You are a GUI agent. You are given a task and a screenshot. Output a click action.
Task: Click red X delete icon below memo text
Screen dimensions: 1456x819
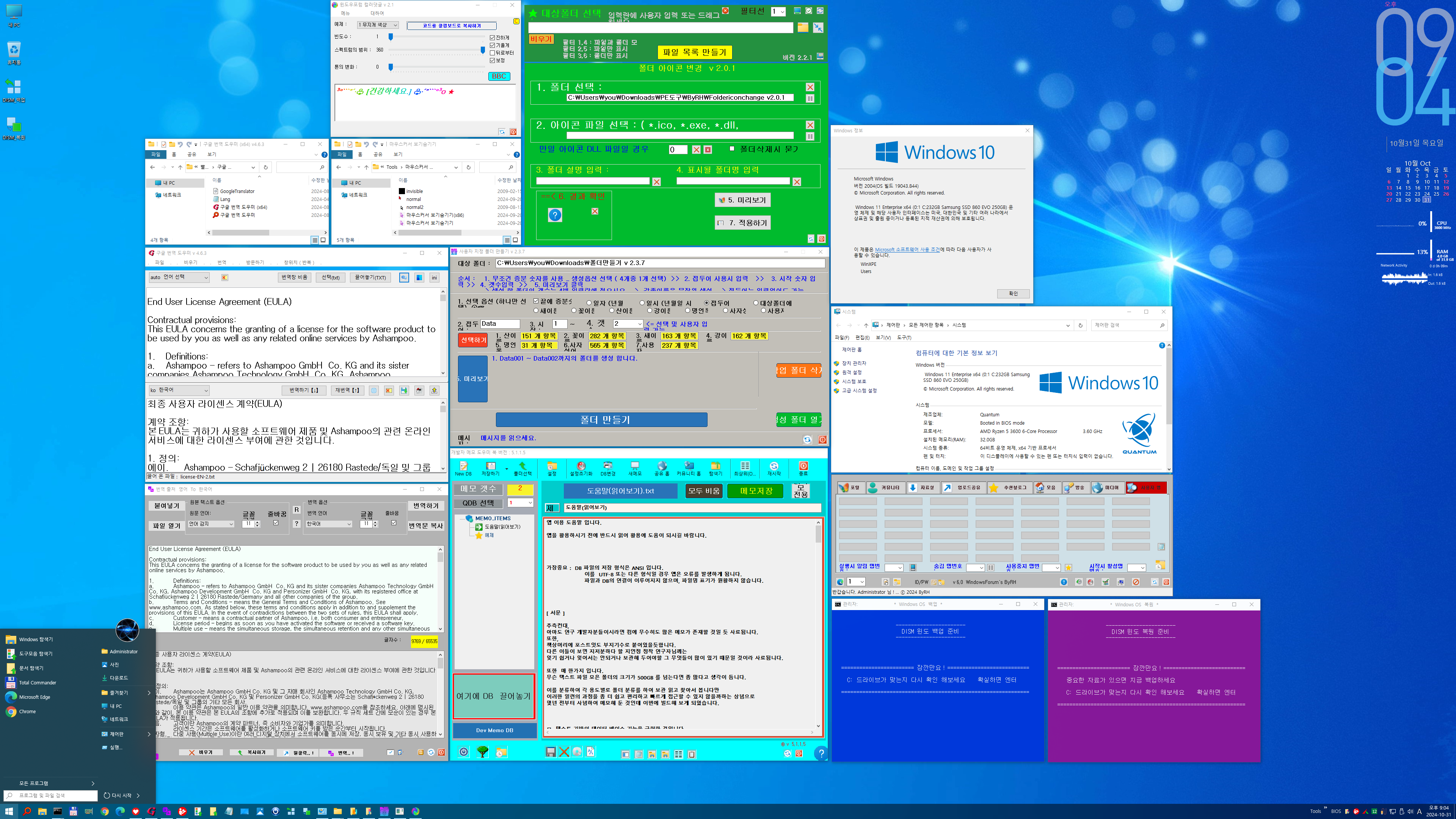coord(563,752)
